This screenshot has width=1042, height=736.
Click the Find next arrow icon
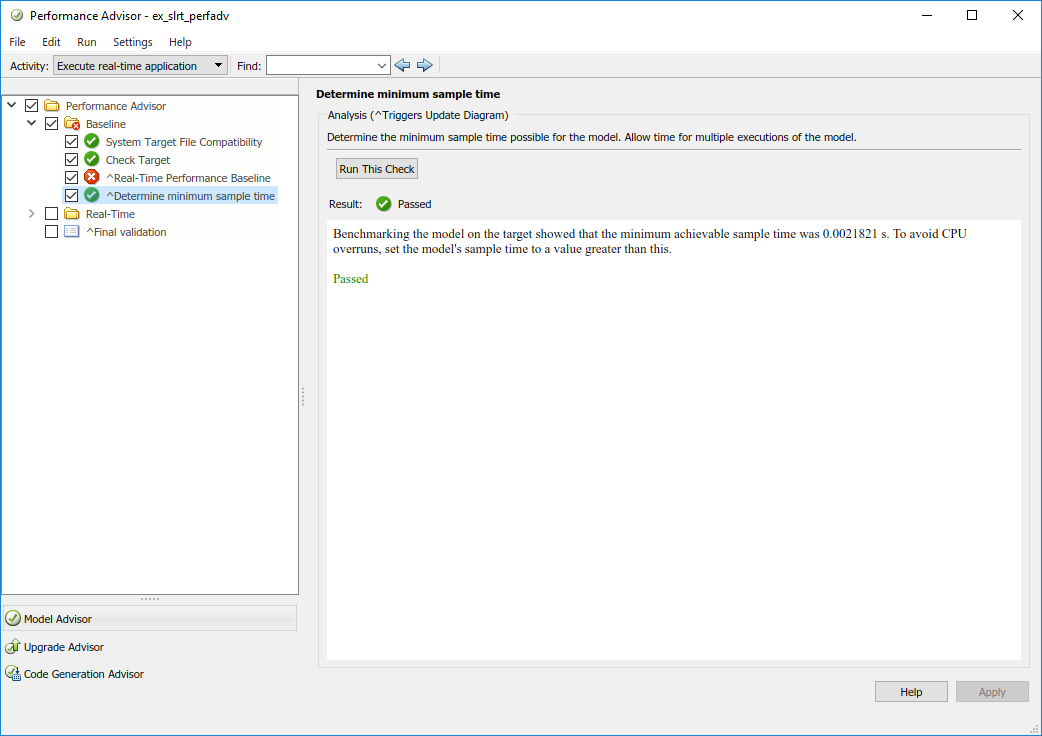click(x=424, y=66)
